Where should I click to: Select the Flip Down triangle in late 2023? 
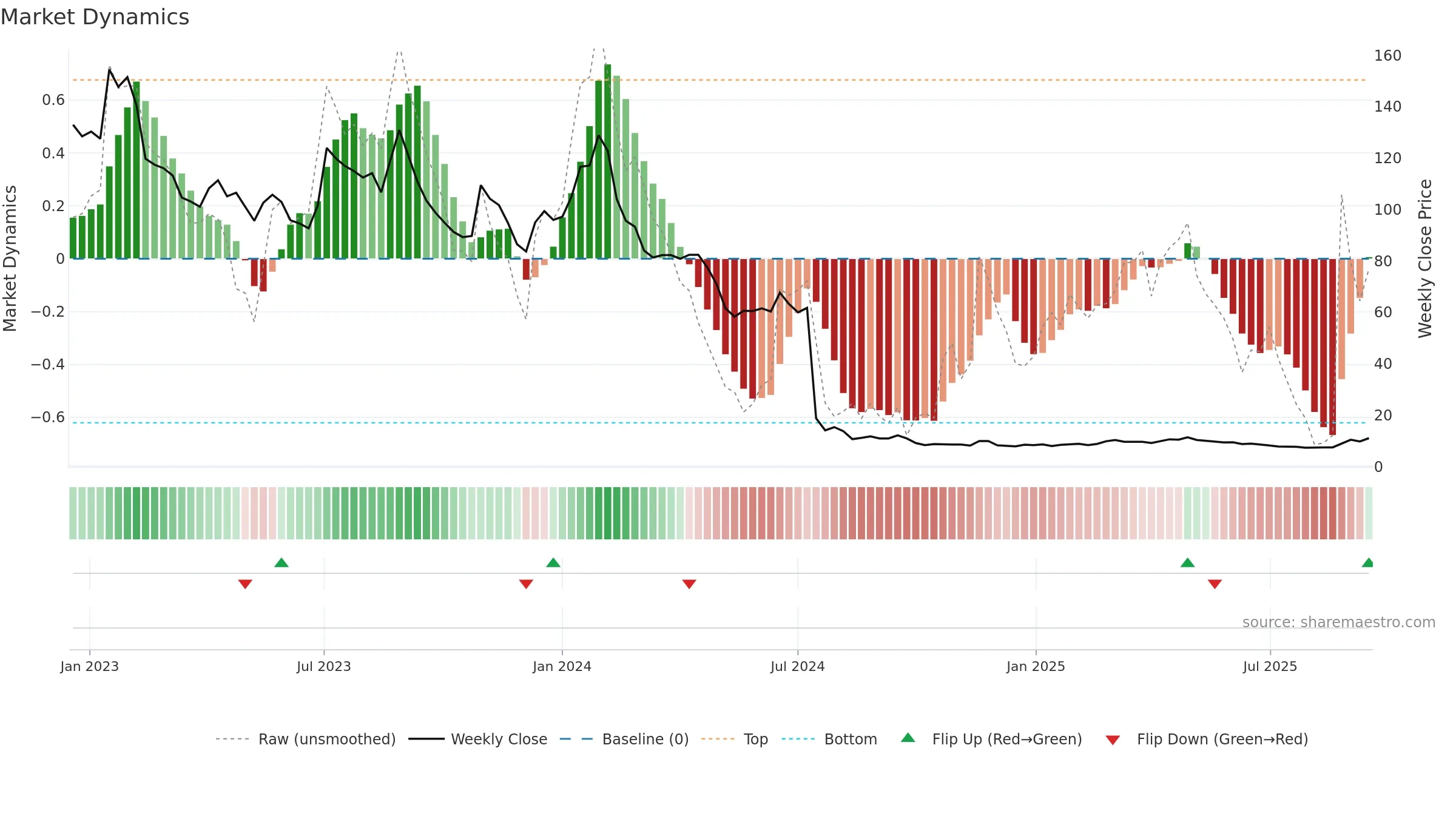(x=526, y=584)
